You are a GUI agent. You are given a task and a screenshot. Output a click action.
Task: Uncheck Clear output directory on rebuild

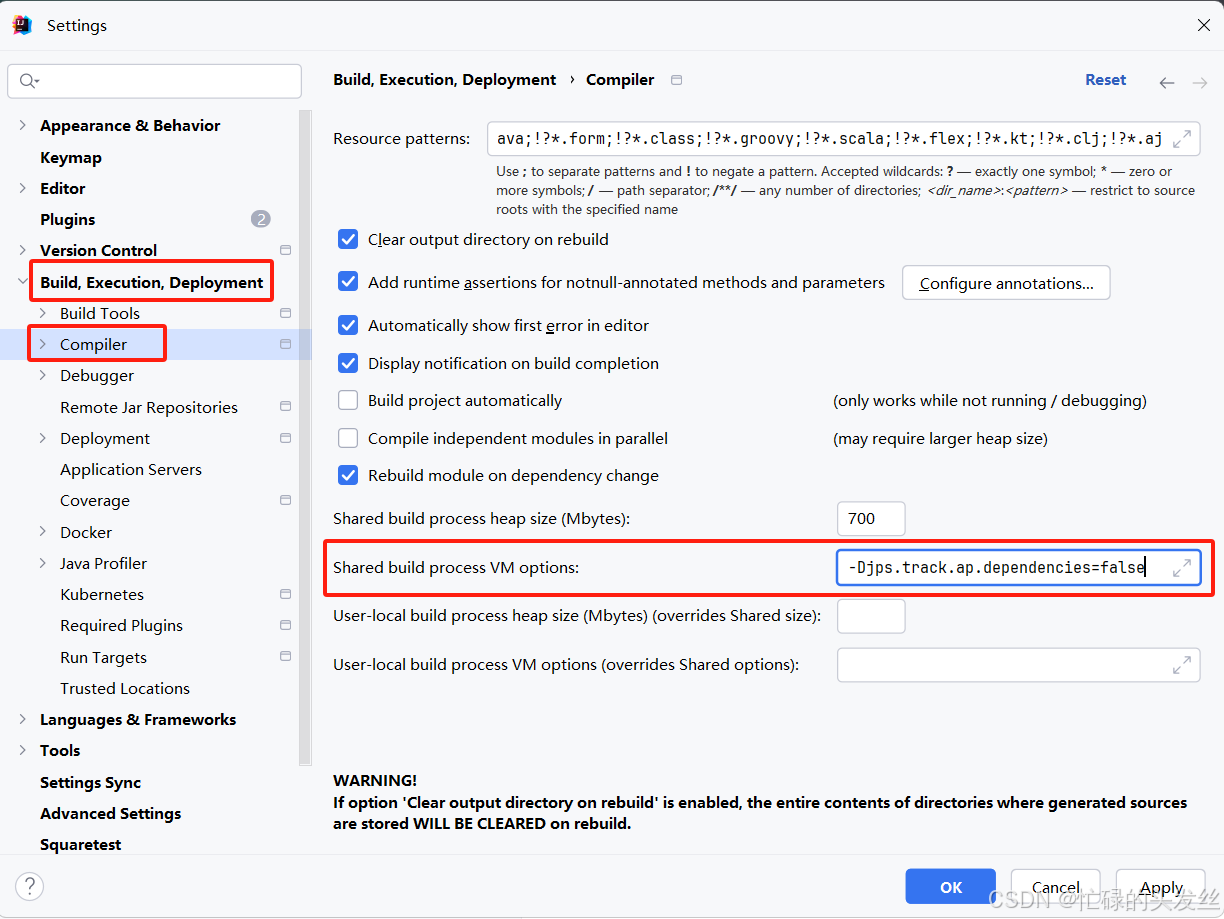pos(348,239)
